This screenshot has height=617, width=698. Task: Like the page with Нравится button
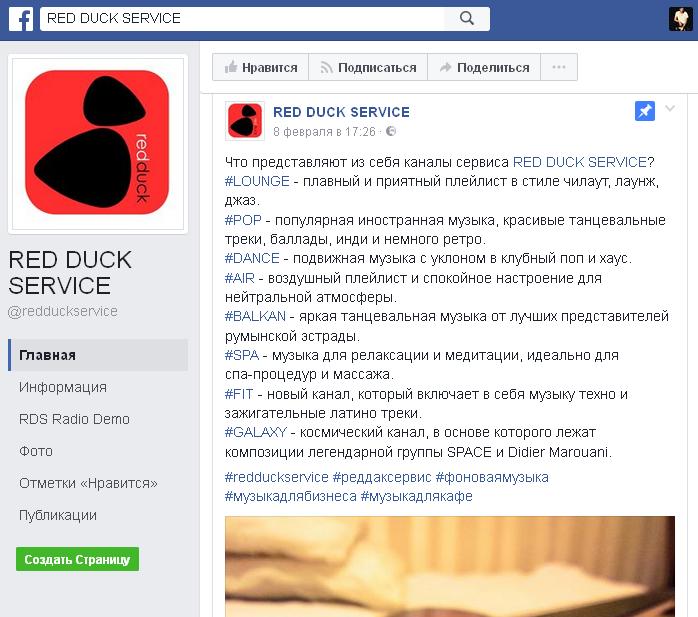point(260,67)
